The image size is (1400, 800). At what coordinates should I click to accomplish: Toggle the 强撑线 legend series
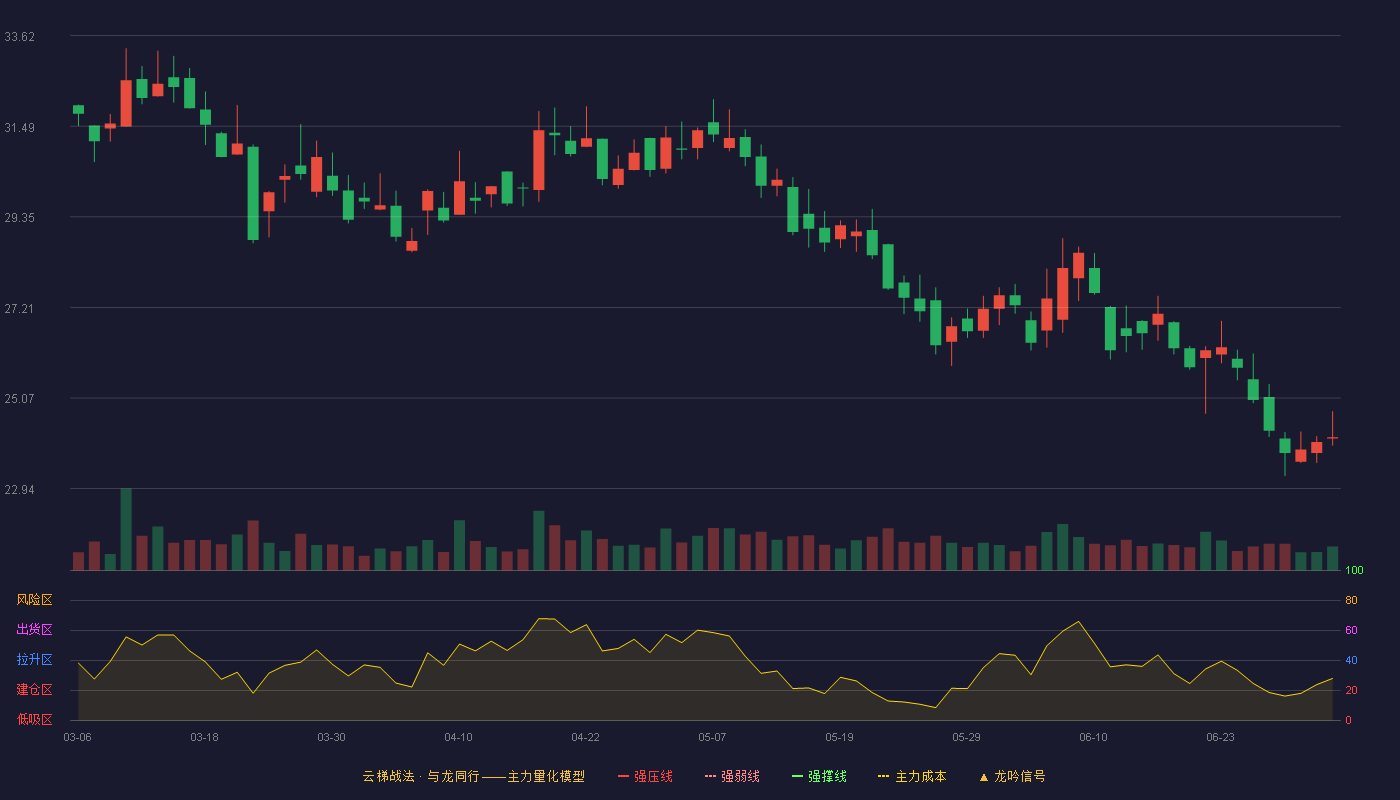click(819, 776)
